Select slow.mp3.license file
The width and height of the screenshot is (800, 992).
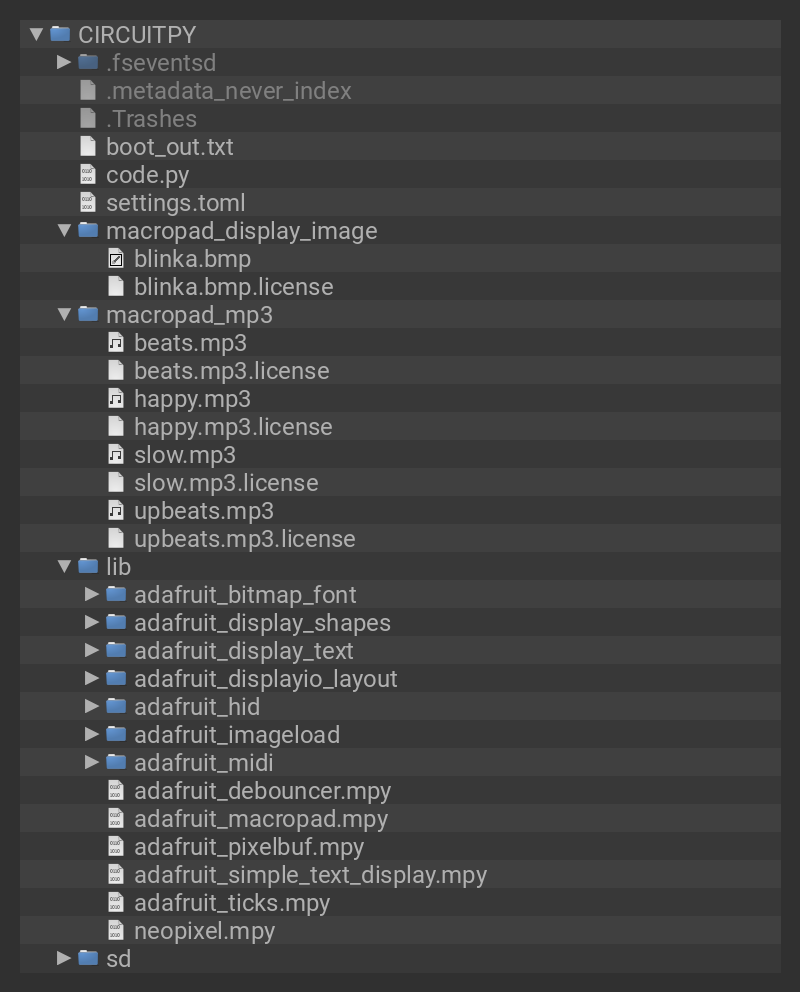tap(225, 483)
